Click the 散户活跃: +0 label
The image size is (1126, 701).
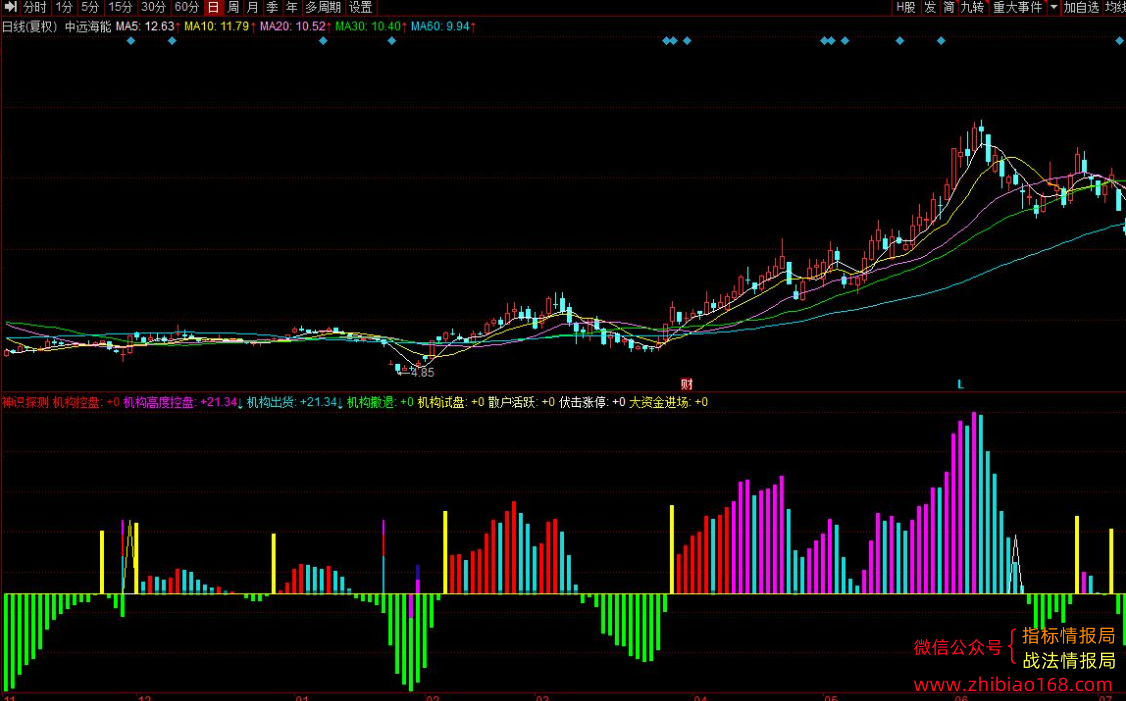pyautogui.click(x=521, y=402)
